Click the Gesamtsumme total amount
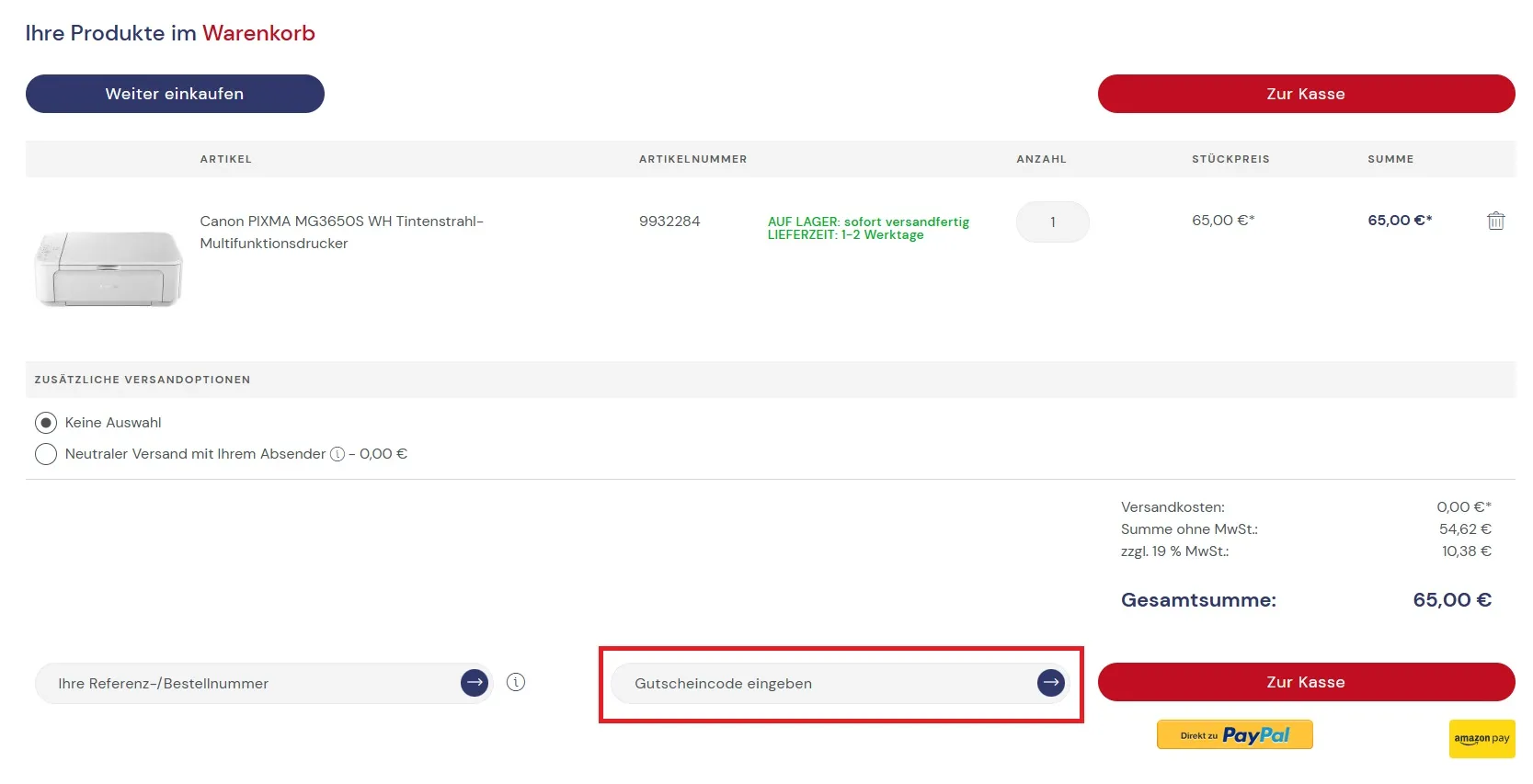 pos(1451,600)
